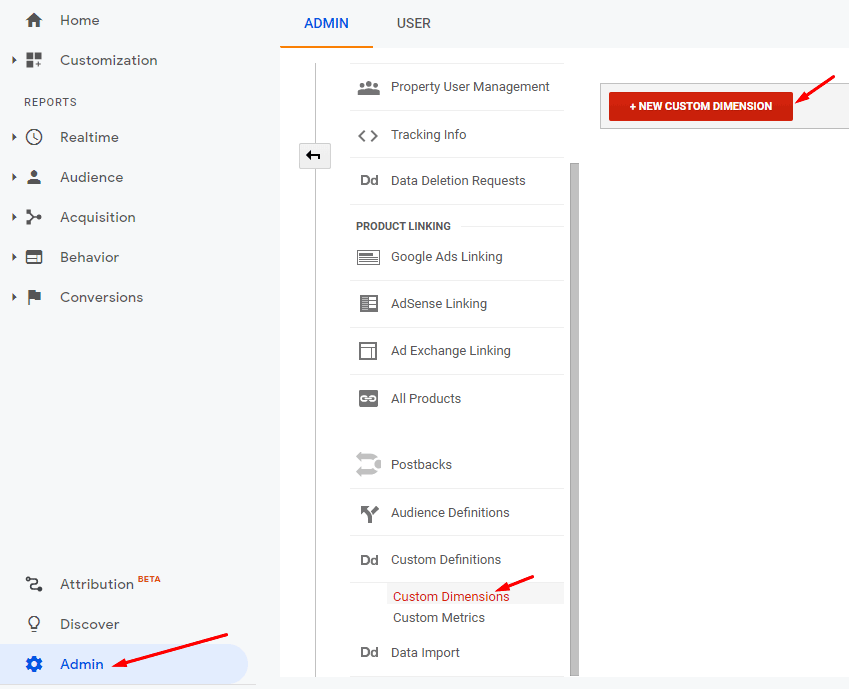Click the Acquisition branching icon

click(34, 217)
